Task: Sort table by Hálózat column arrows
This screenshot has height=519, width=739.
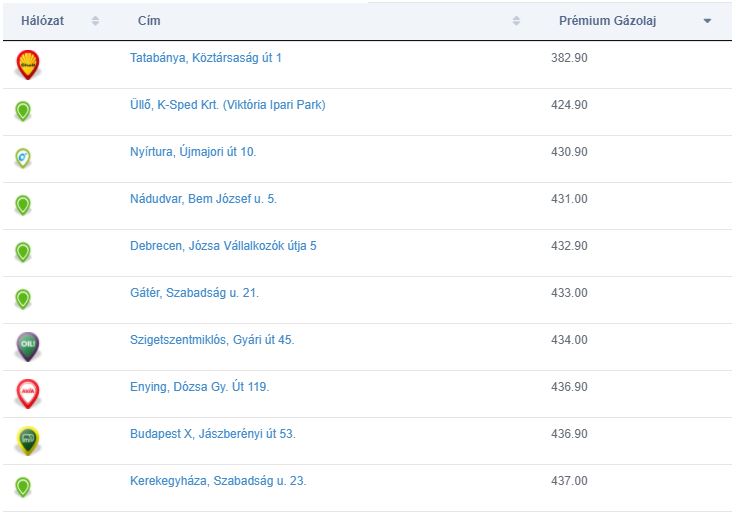Action: click(x=95, y=21)
